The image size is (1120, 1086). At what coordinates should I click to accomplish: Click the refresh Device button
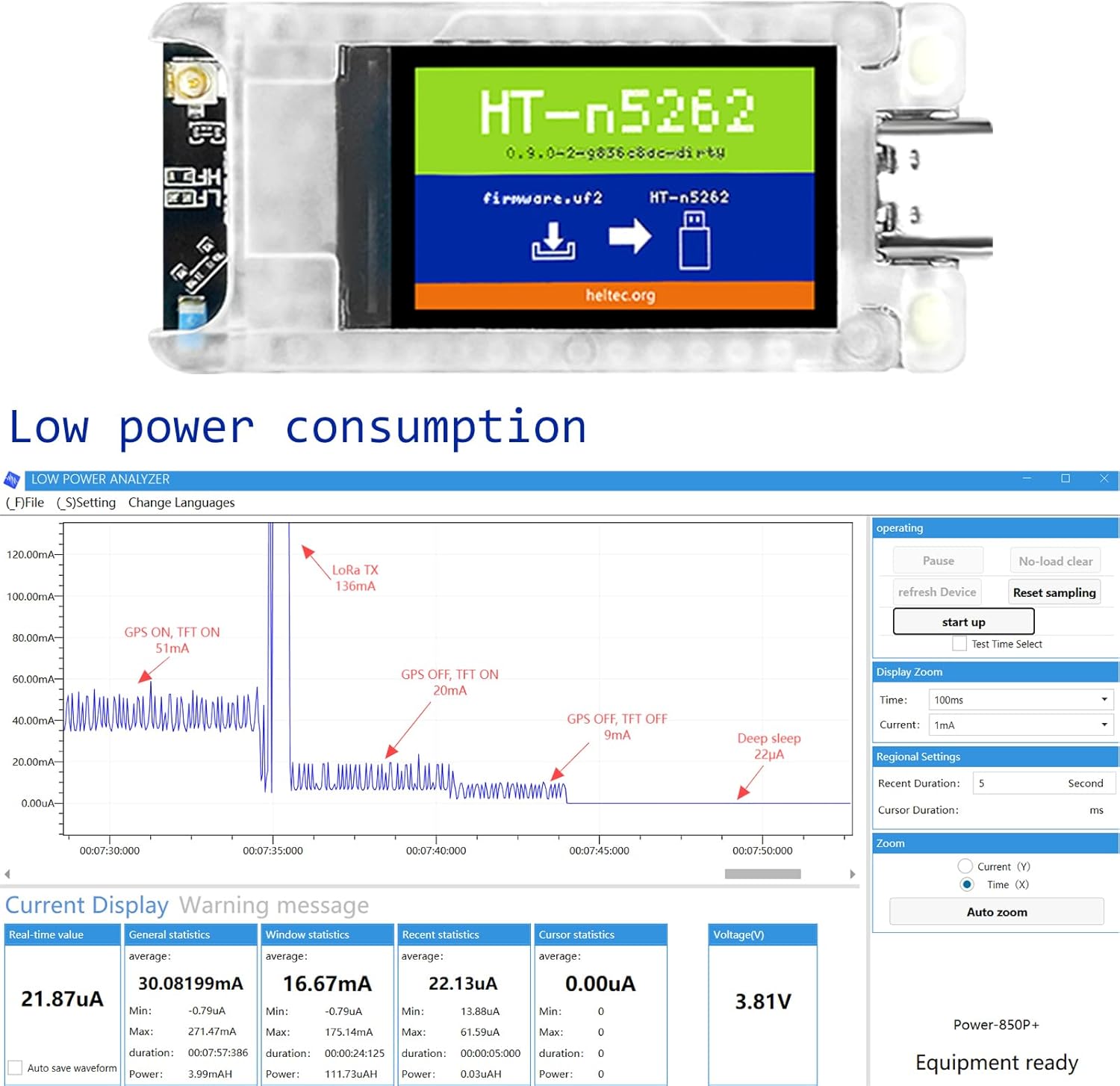pos(937,592)
